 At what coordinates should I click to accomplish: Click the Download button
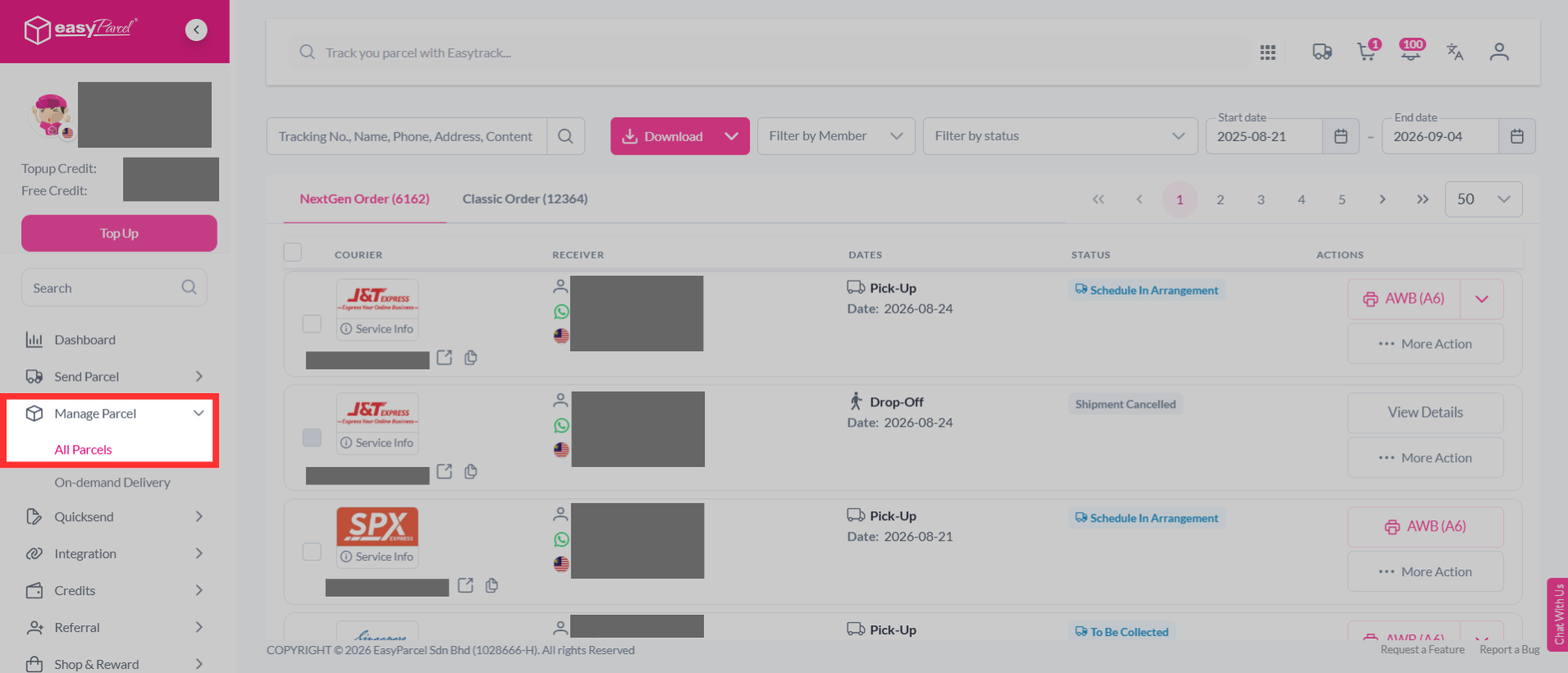(663, 136)
